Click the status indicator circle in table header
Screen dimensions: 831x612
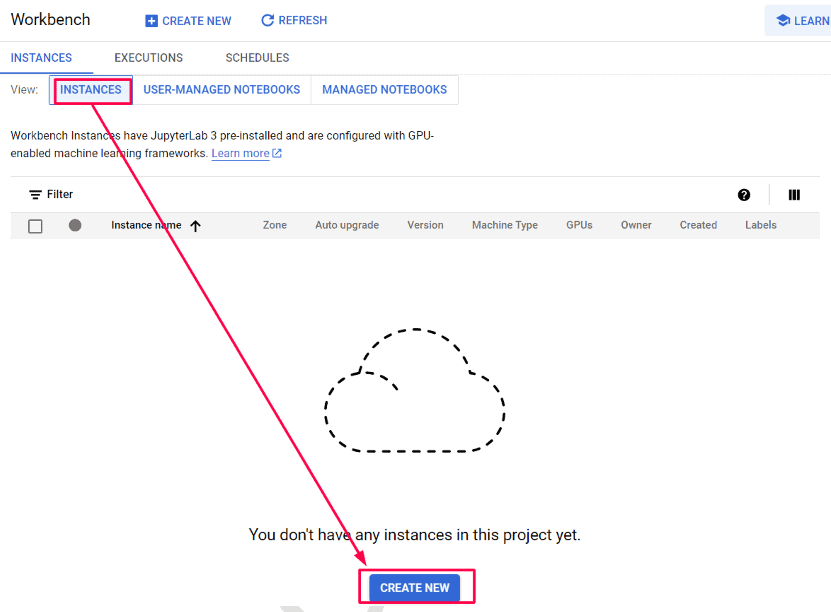tap(74, 225)
